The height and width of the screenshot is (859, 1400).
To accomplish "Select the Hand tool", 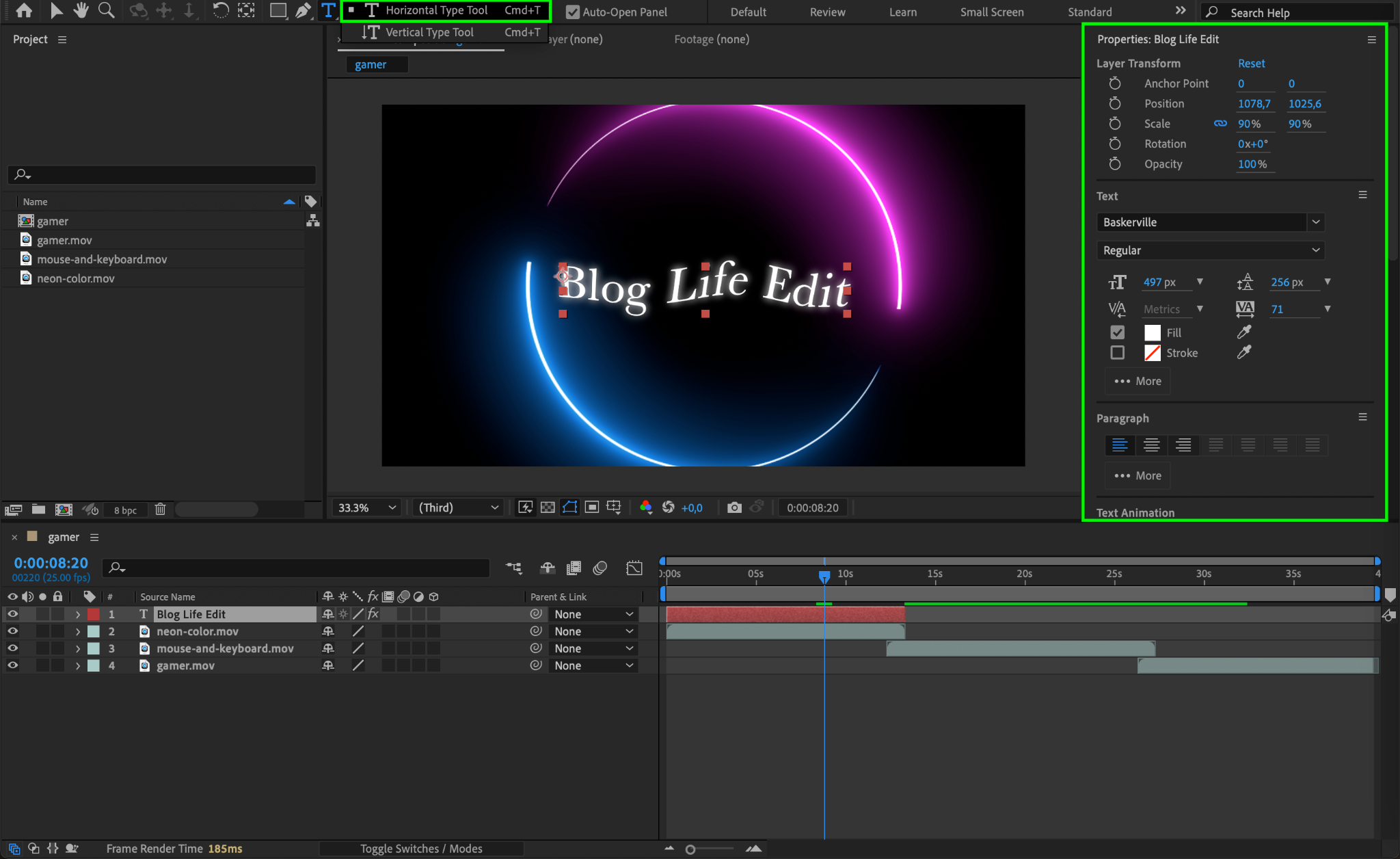I will tap(81, 10).
